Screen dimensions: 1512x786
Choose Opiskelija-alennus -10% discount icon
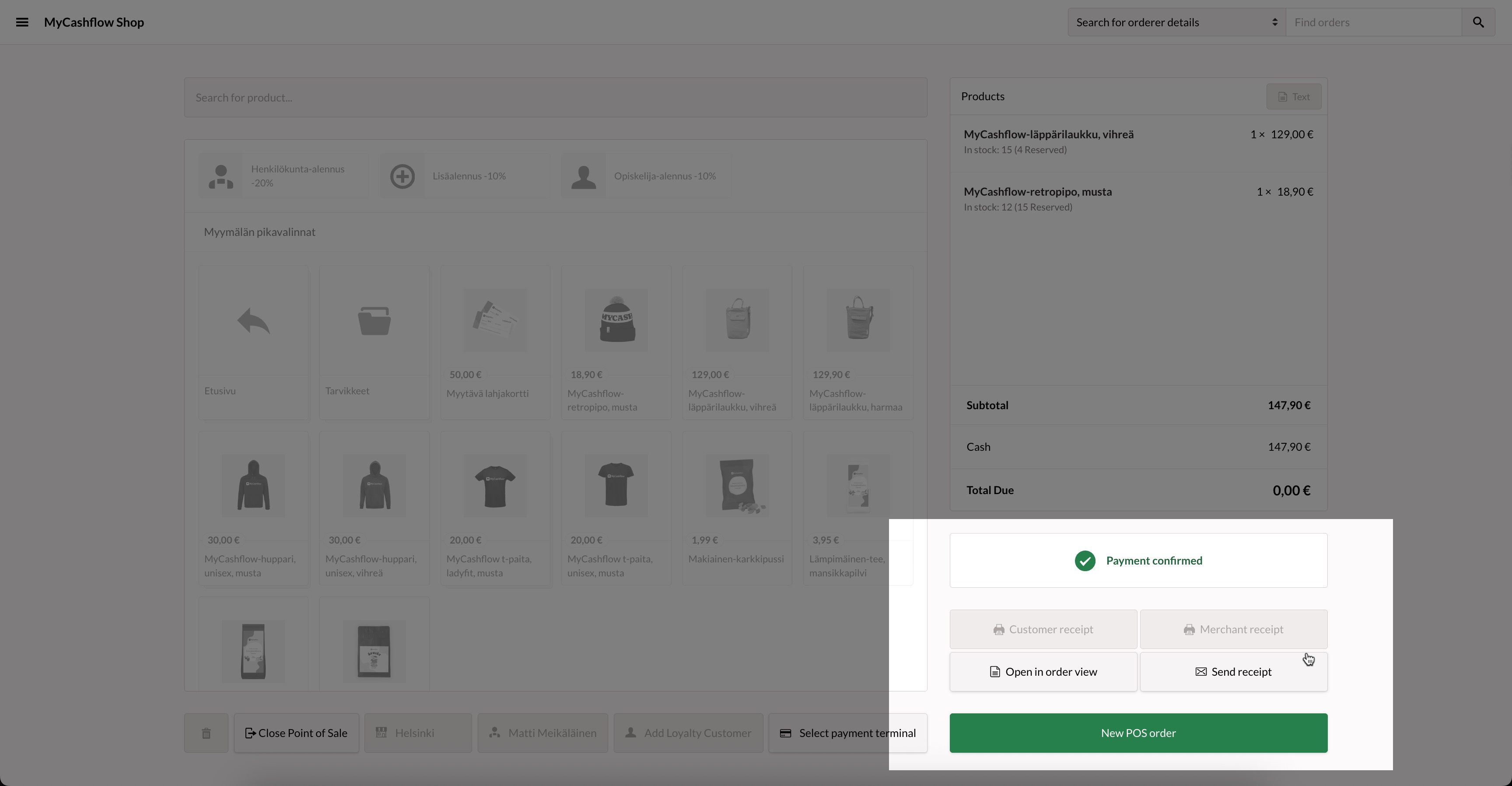coord(584,176)
